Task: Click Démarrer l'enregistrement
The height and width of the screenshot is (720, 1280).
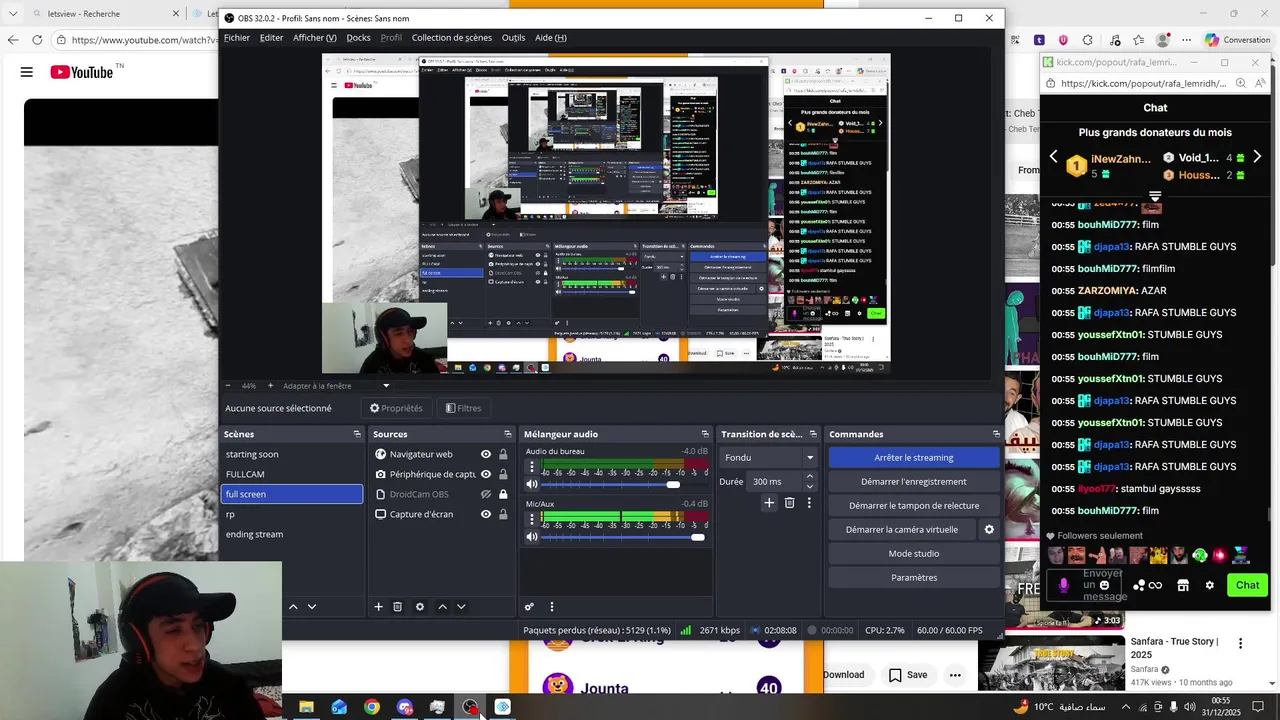Action: [914, 482]
